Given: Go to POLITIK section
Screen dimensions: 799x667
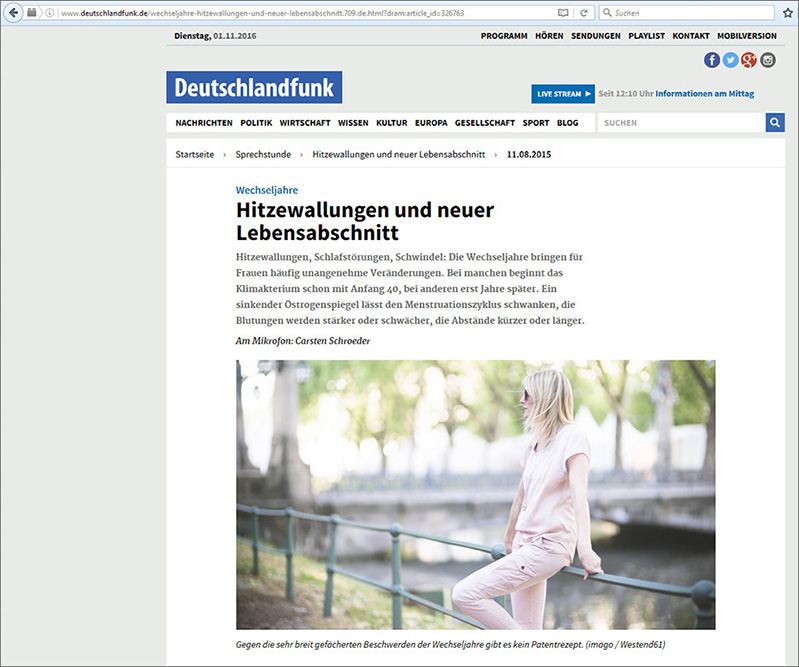Looking at the screenshot, I should 256,123.
